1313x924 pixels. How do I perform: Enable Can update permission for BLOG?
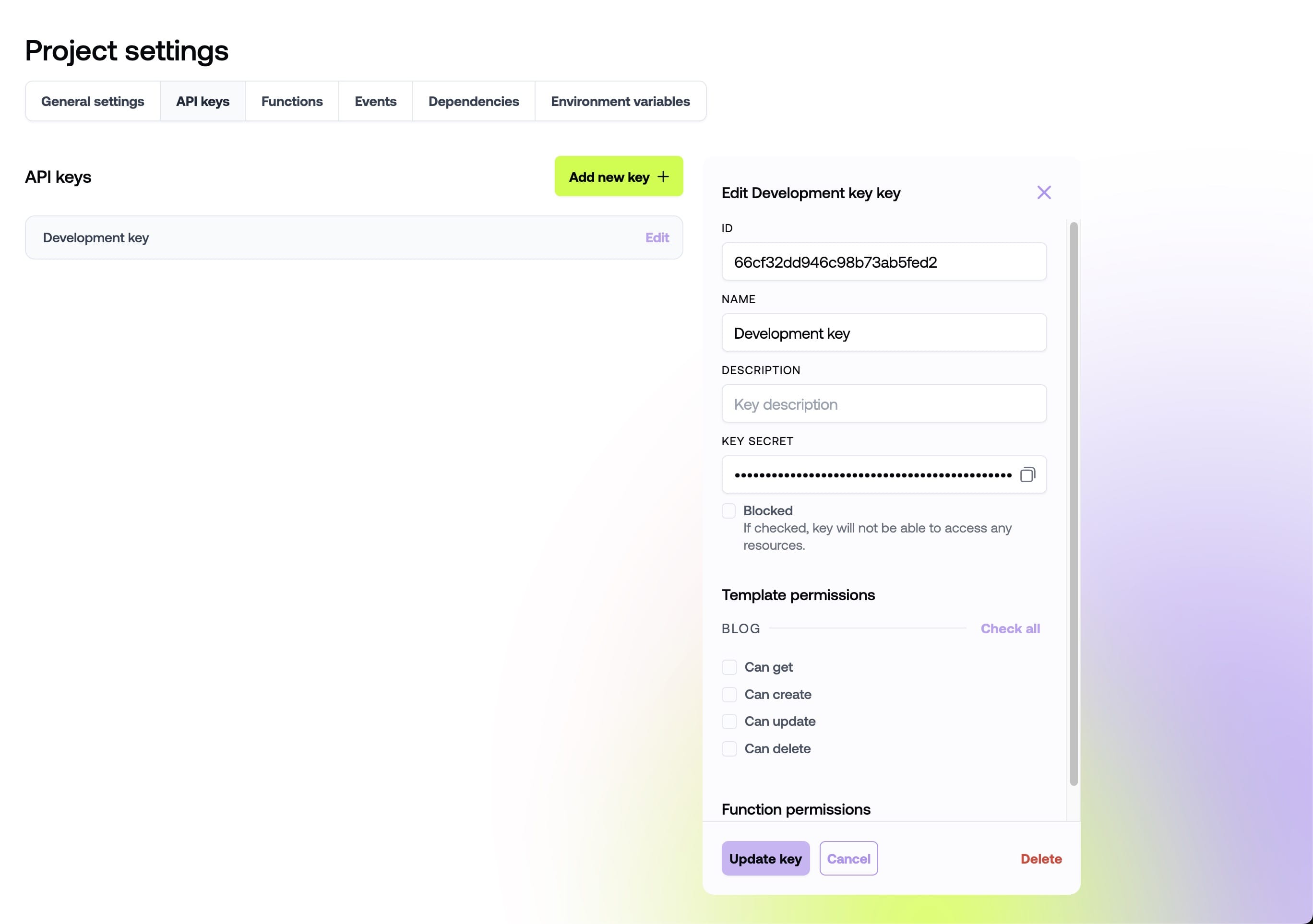tap(729, 721)
